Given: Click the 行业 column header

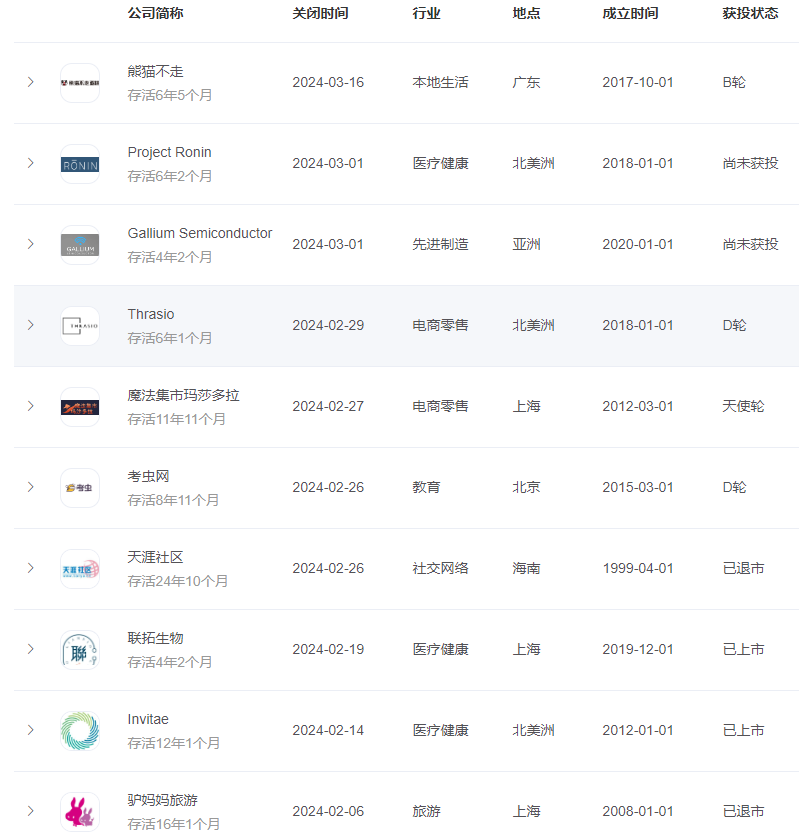Looking at the screenshot, I should (x=426, y=13).
